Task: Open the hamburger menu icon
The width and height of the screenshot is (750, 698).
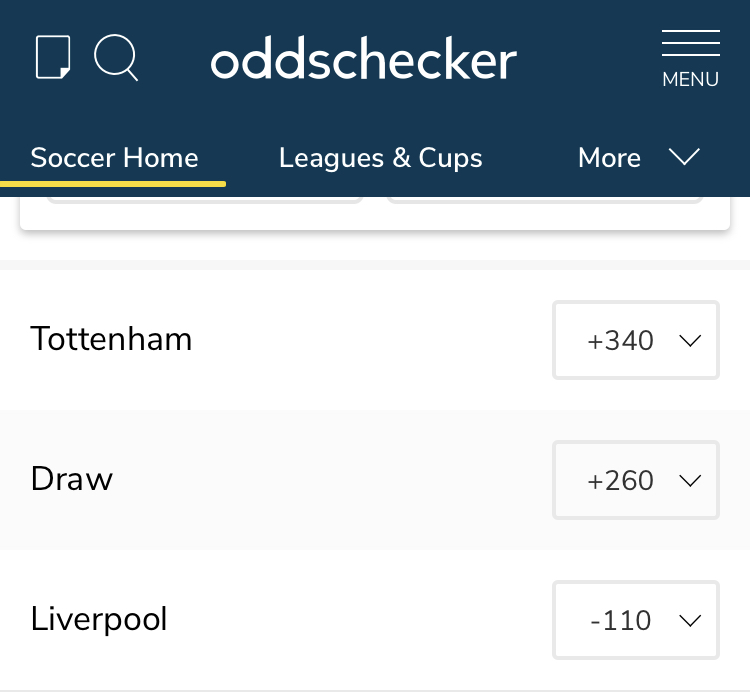Action: point(690,44)
